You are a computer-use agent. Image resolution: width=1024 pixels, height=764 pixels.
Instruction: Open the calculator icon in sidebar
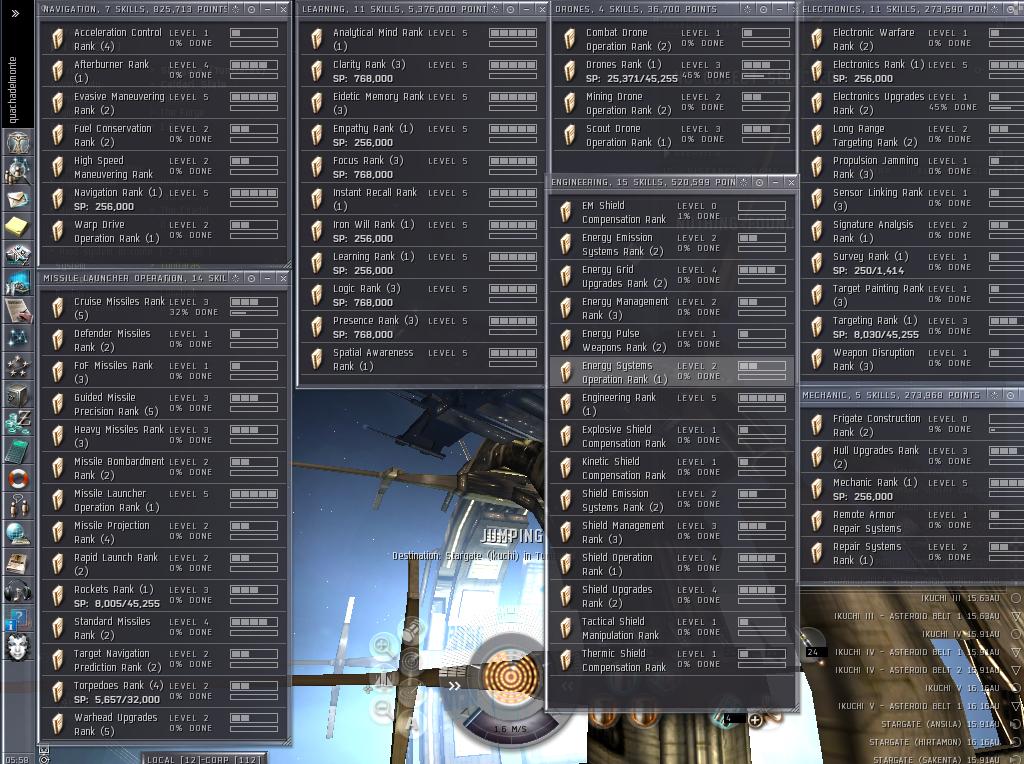pyautogui.click(x=18, y=450)
